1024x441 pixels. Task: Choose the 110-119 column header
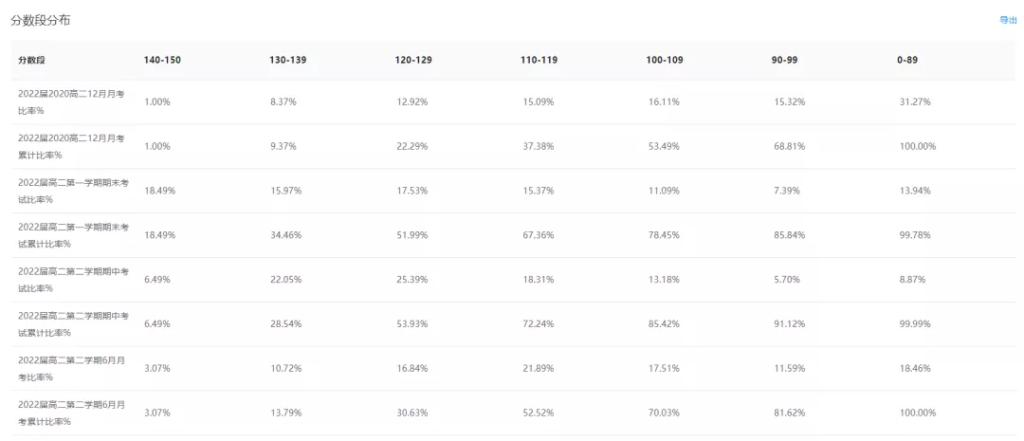(539, 60)
